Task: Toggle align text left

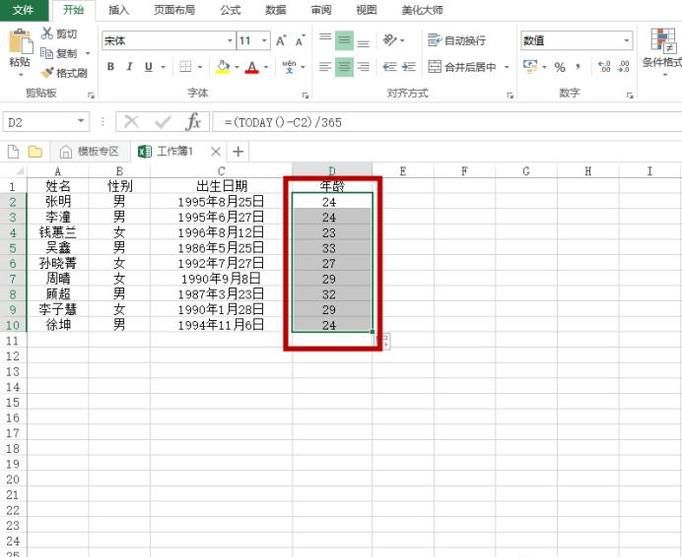Action: click(x=325, y=67)
